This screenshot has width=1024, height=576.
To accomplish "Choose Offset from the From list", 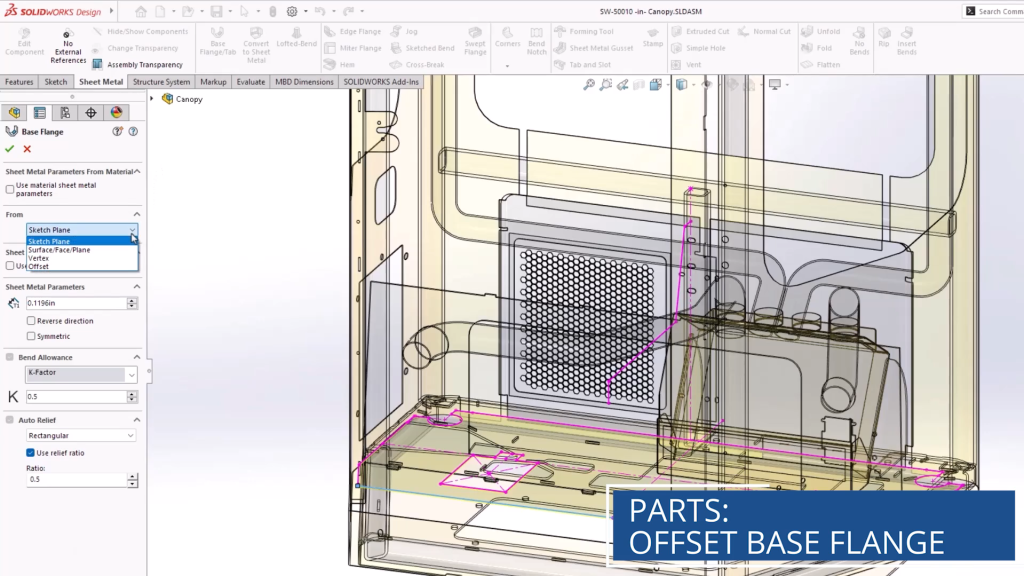I will click(x=82, y=266).
